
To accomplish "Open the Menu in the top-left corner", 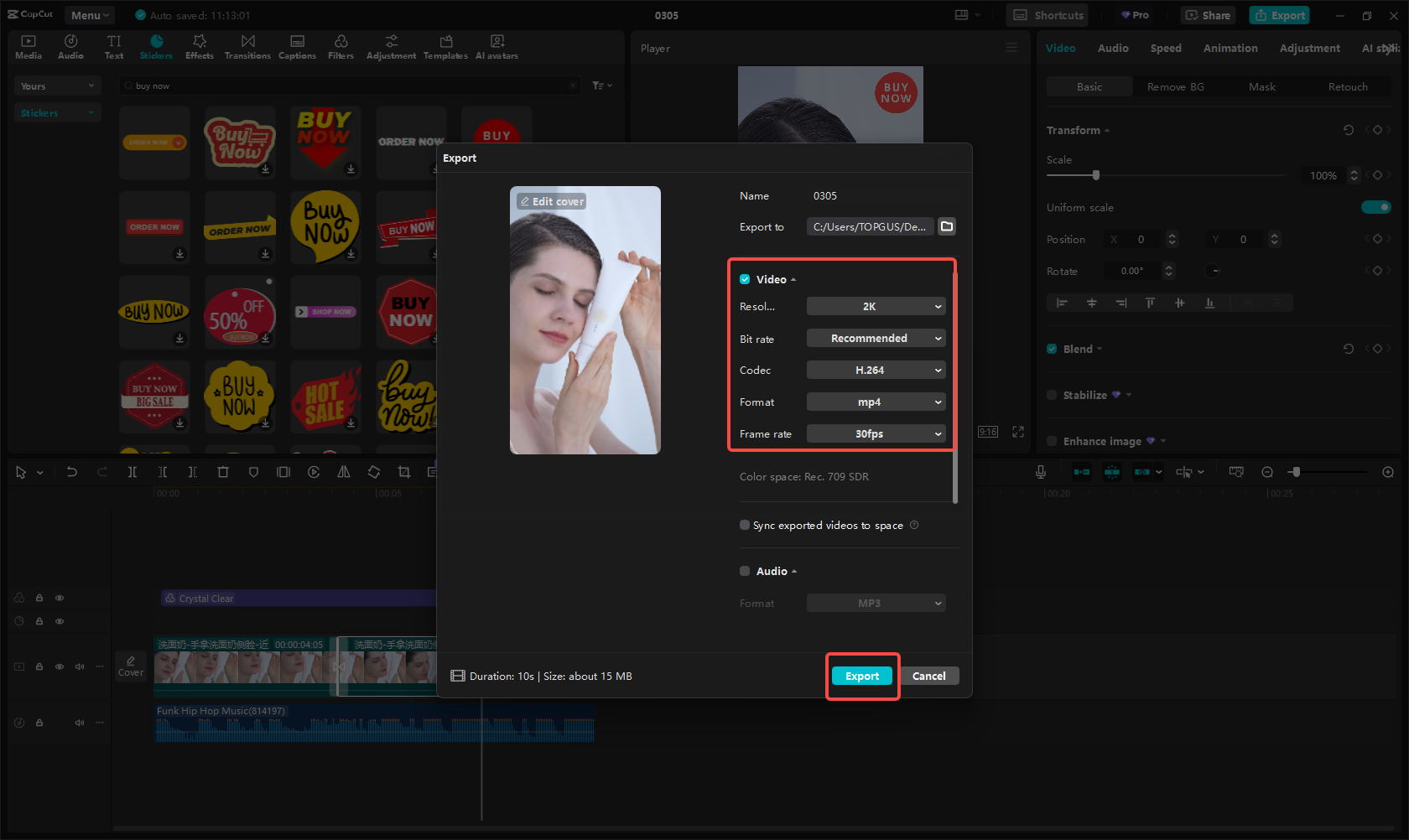I will coord(89,14).
